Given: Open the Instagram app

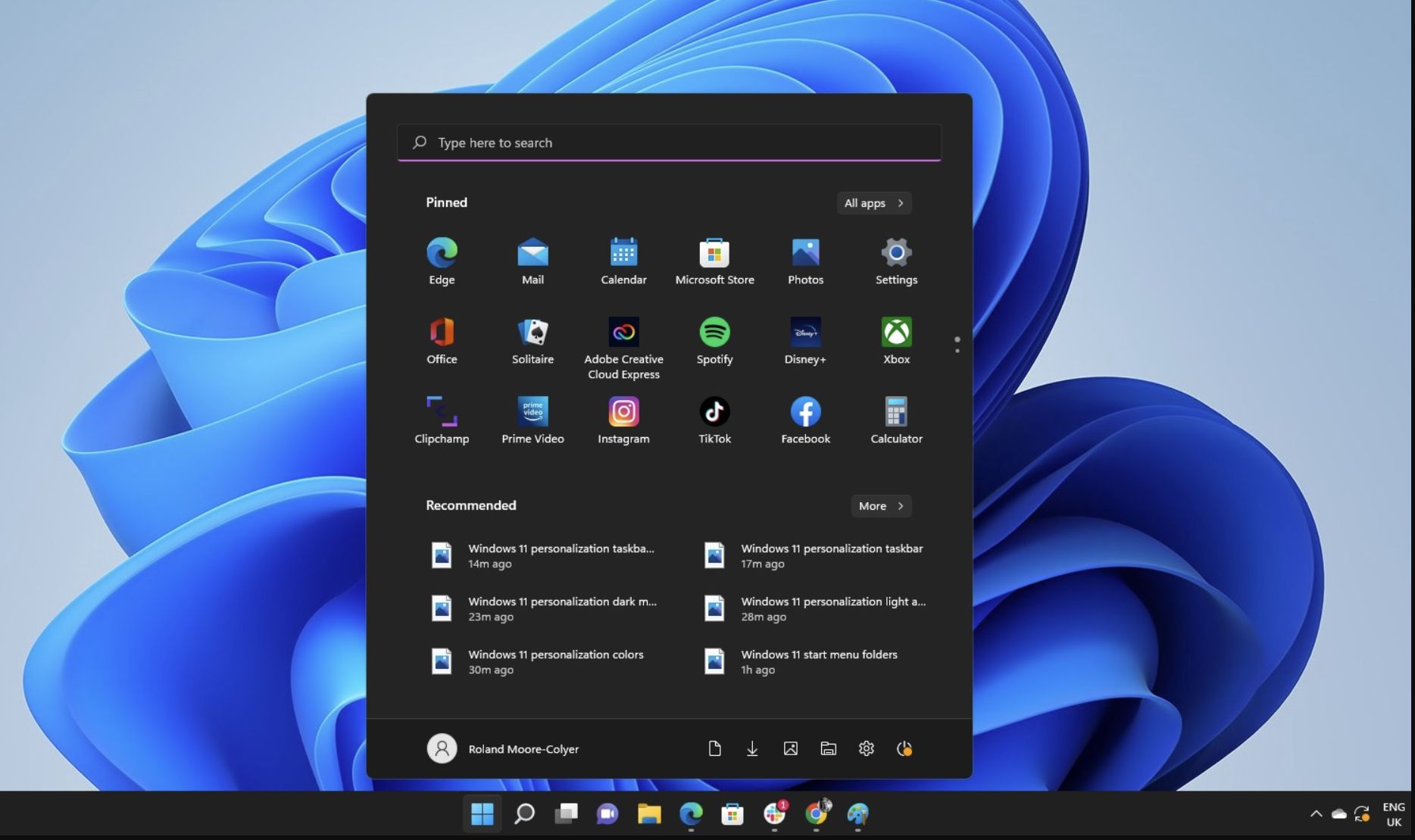Looking at the screenshot, I should (623, 420).
